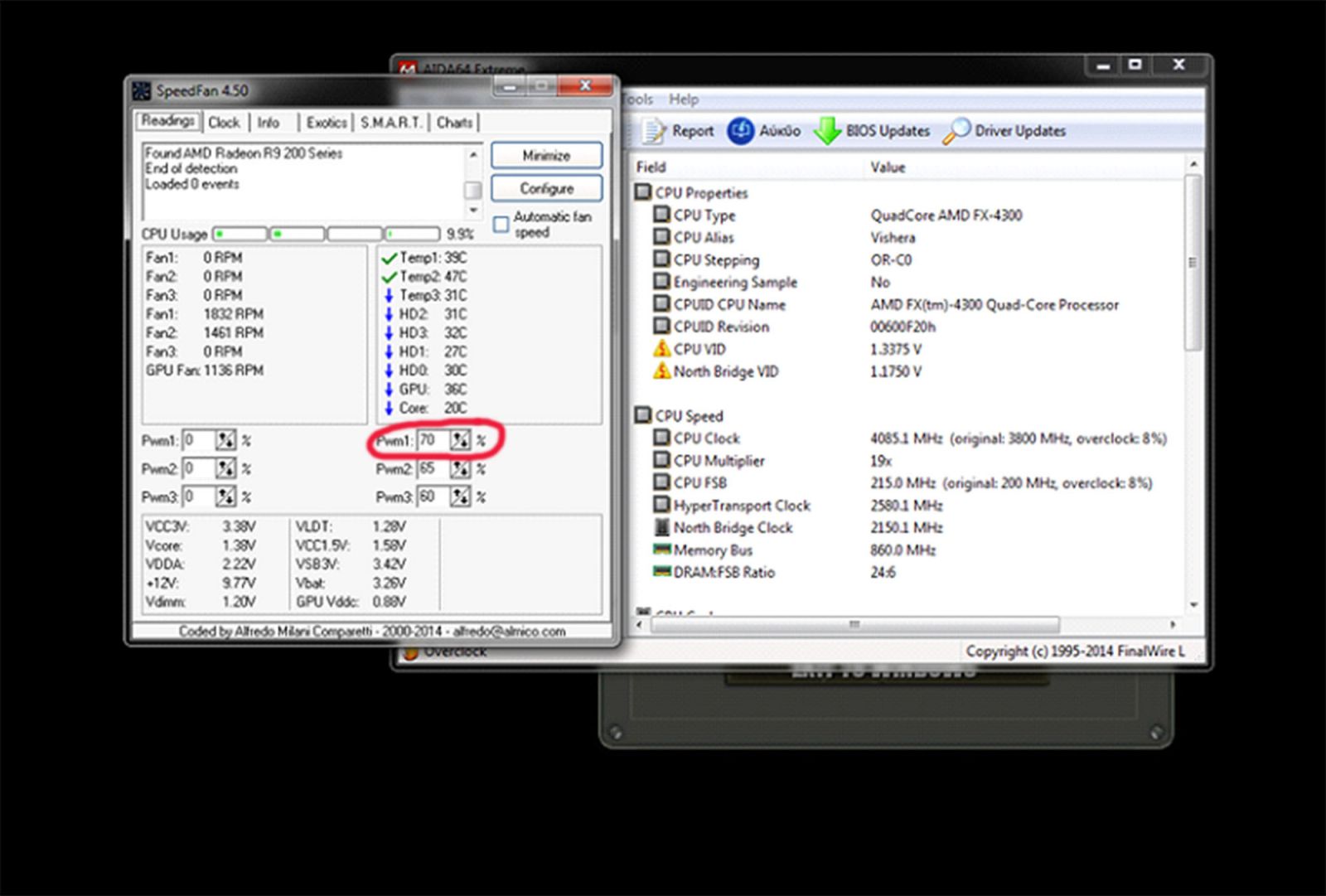This screenshot has height=896, width=1326.
Task: Click the warning icon beside North Bridge VID
Action: (x=661, y=371)
